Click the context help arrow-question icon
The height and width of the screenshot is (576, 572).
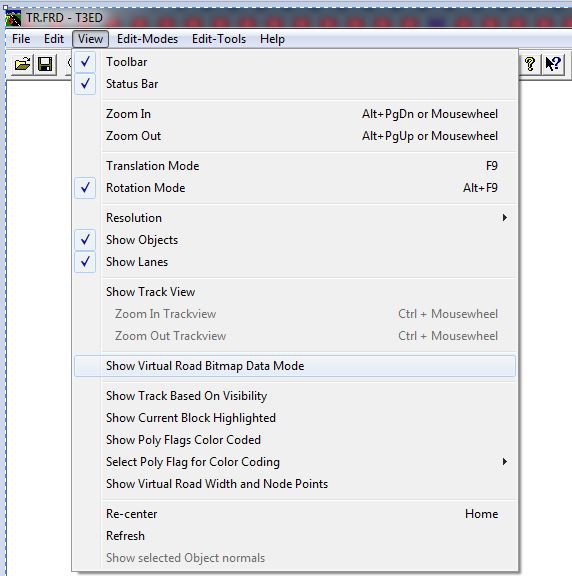coord(553,64)
